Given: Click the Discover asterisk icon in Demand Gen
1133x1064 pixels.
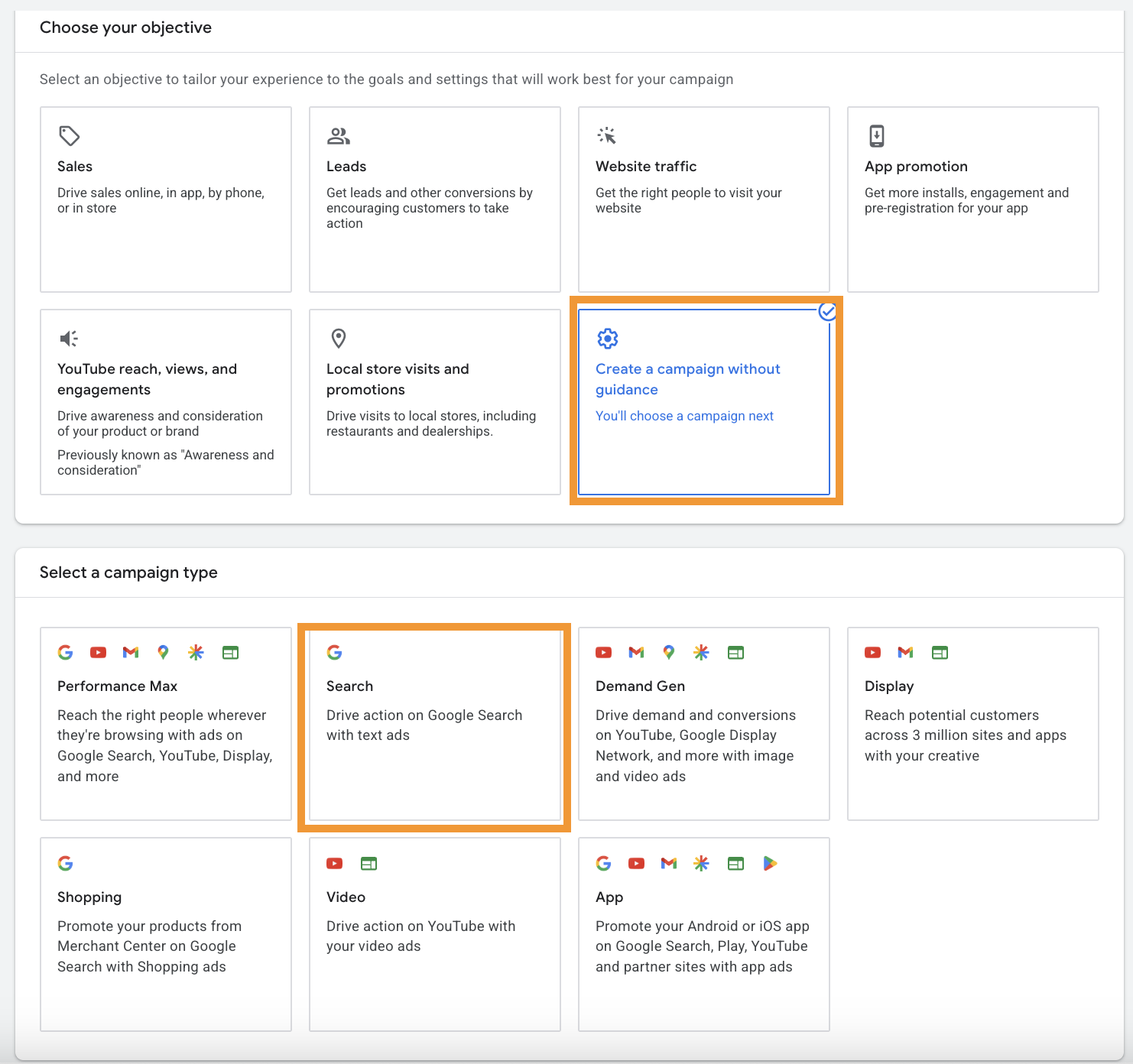Looking at the screenshot, I should (701, 652).
